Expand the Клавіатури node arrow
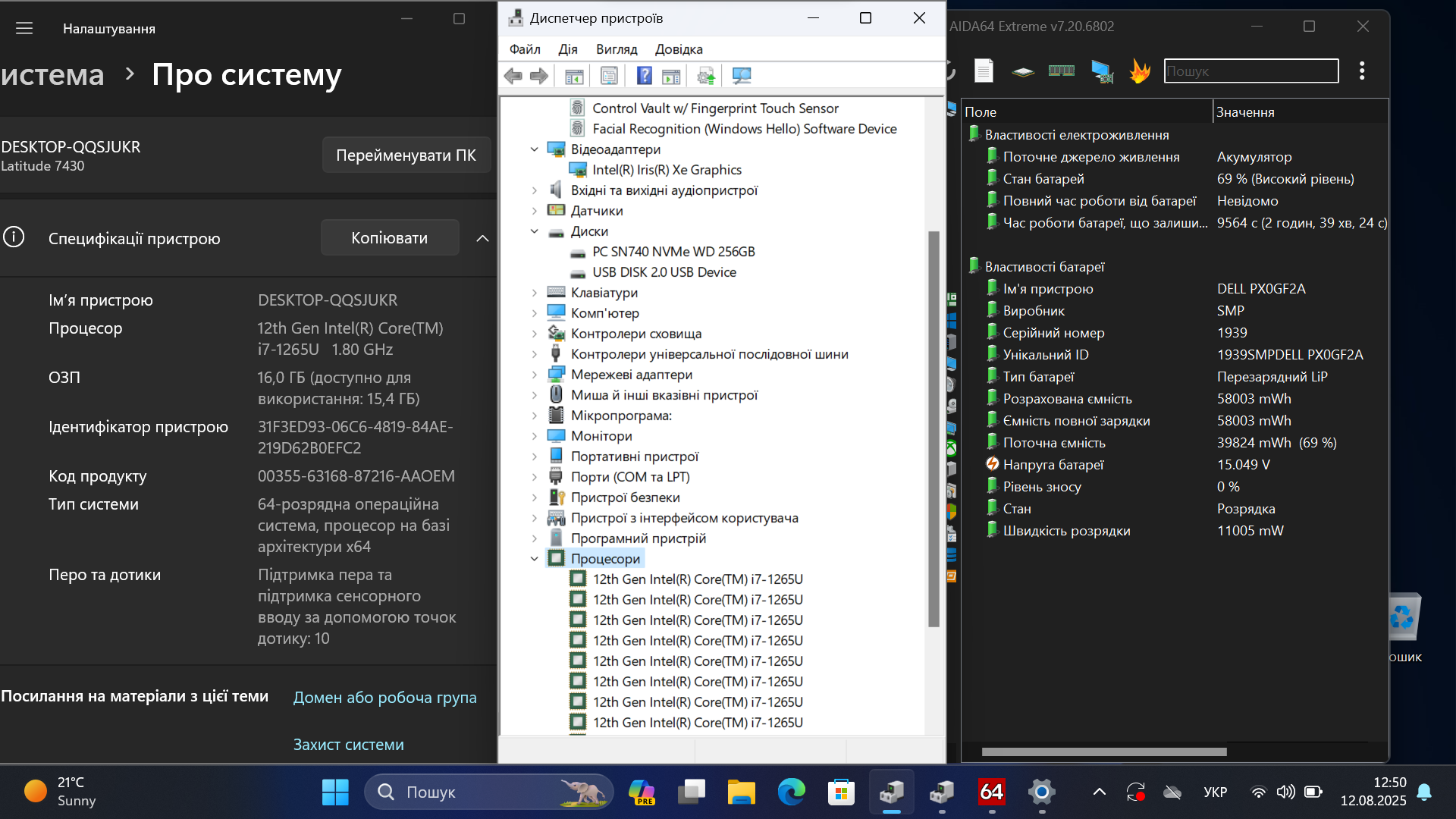The height and width of the screenshot is (819, 1456). point(535,293)
